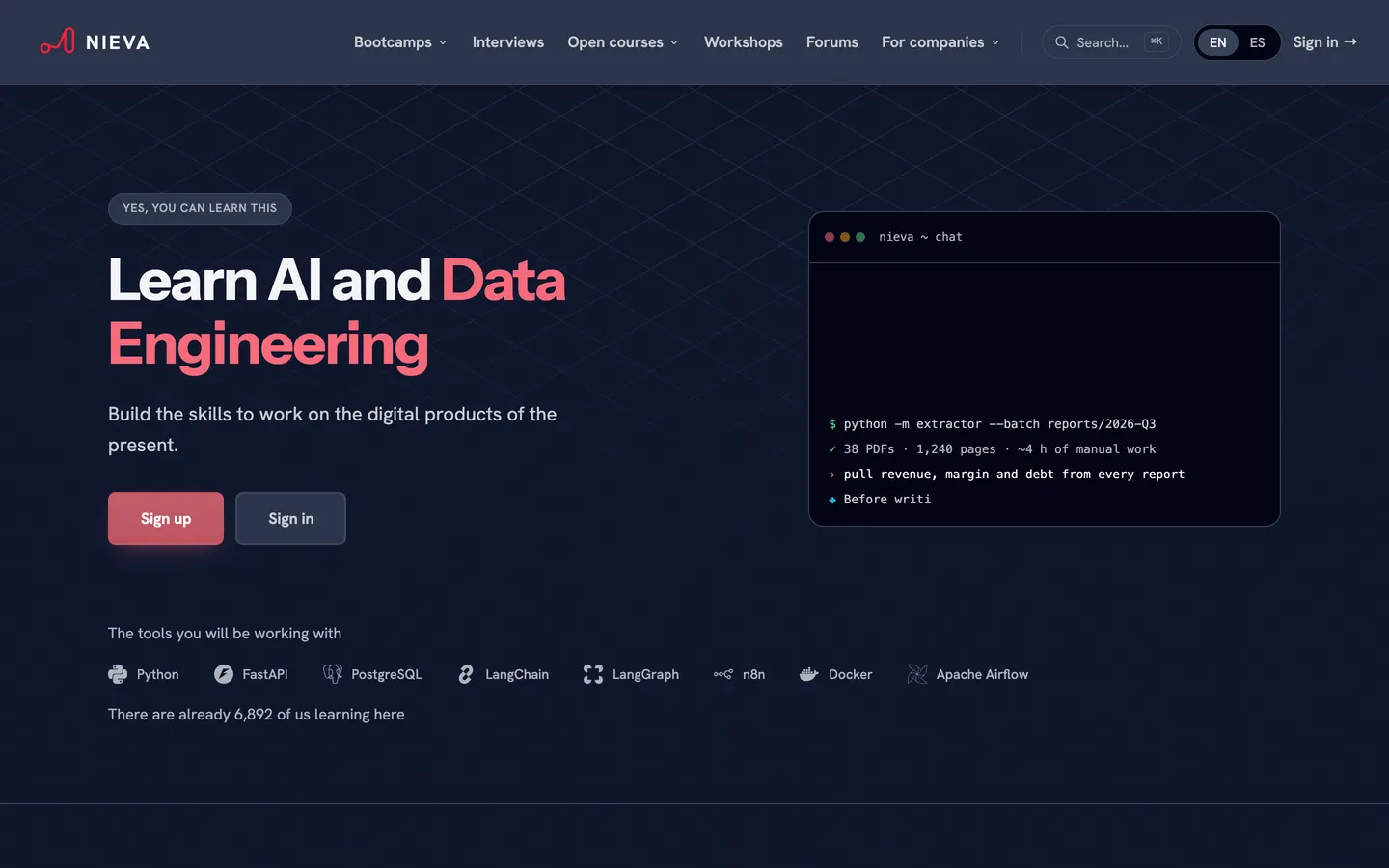Image resolution: width=1389 pixels, height=868 pixels.
Task: Click the Docker whale icon
Action: 809,674
